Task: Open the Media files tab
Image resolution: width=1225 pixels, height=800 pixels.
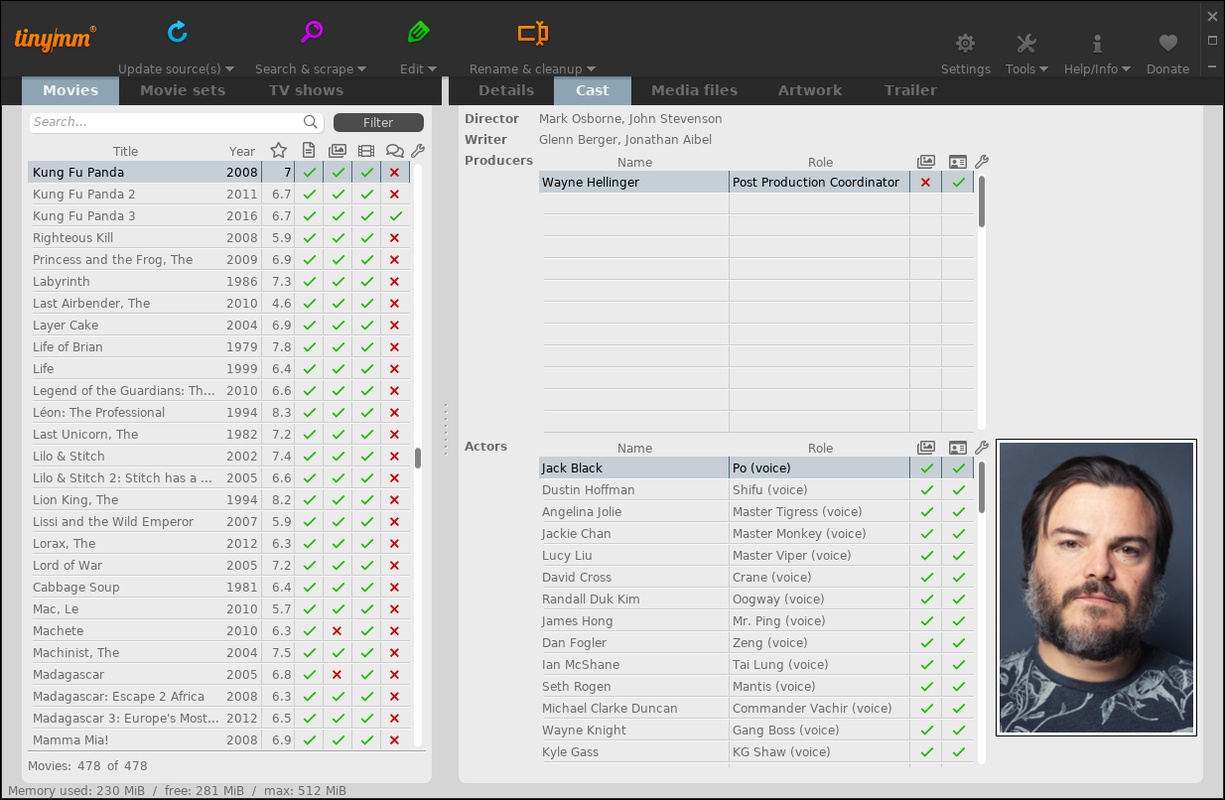Action: [694, 90]
